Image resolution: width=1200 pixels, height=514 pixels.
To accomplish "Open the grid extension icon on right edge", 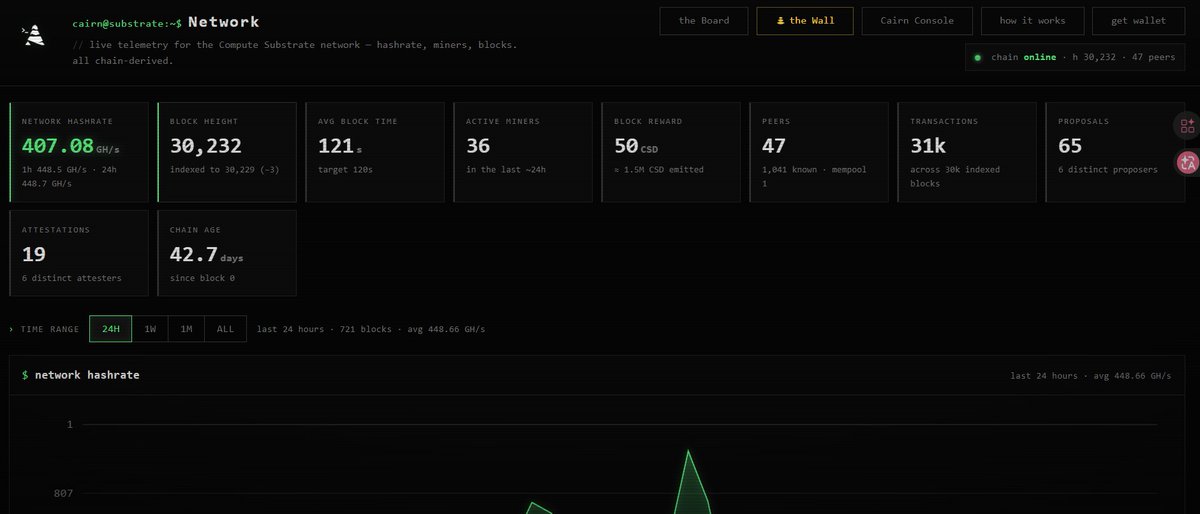I will point(1187,126).
